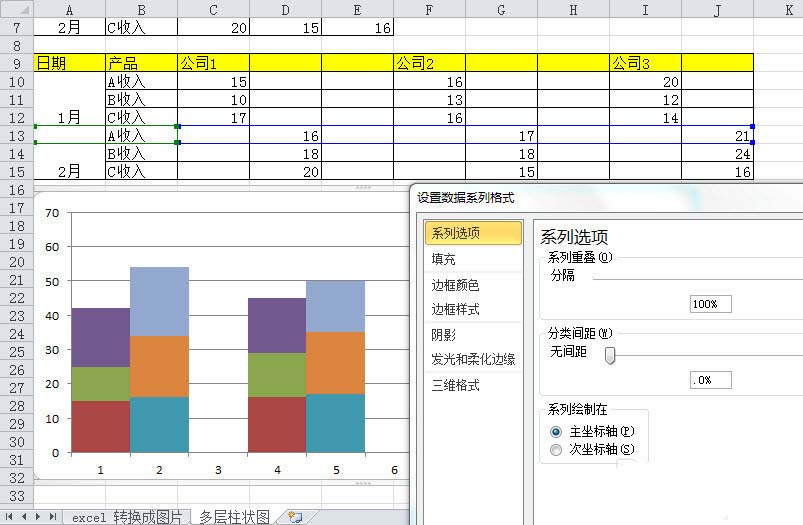803x525 pixels.
Task: Click the purple segment of the first column
Action: (101, 338)
